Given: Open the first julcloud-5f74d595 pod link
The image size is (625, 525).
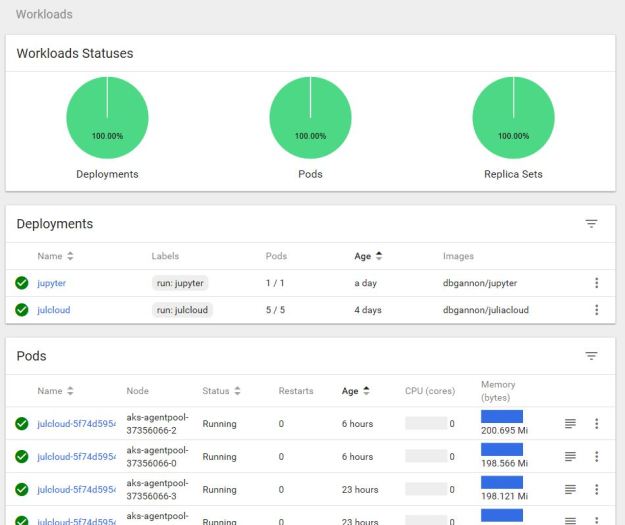Looking at the screenshot, I should [x=75, y=424].
